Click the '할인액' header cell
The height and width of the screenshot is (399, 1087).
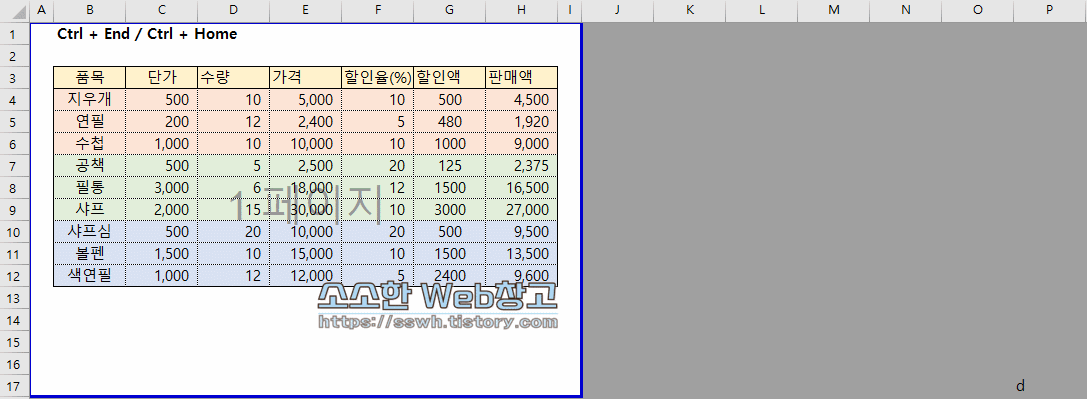(450, 78)
